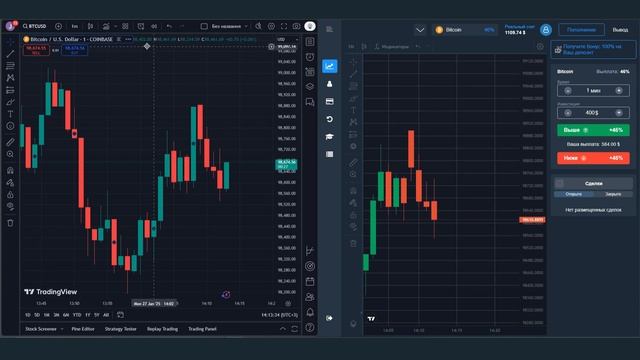Select the text tool in TradingView's left toolbar
The image size is (640, 360).
click(x=10, y=114)
